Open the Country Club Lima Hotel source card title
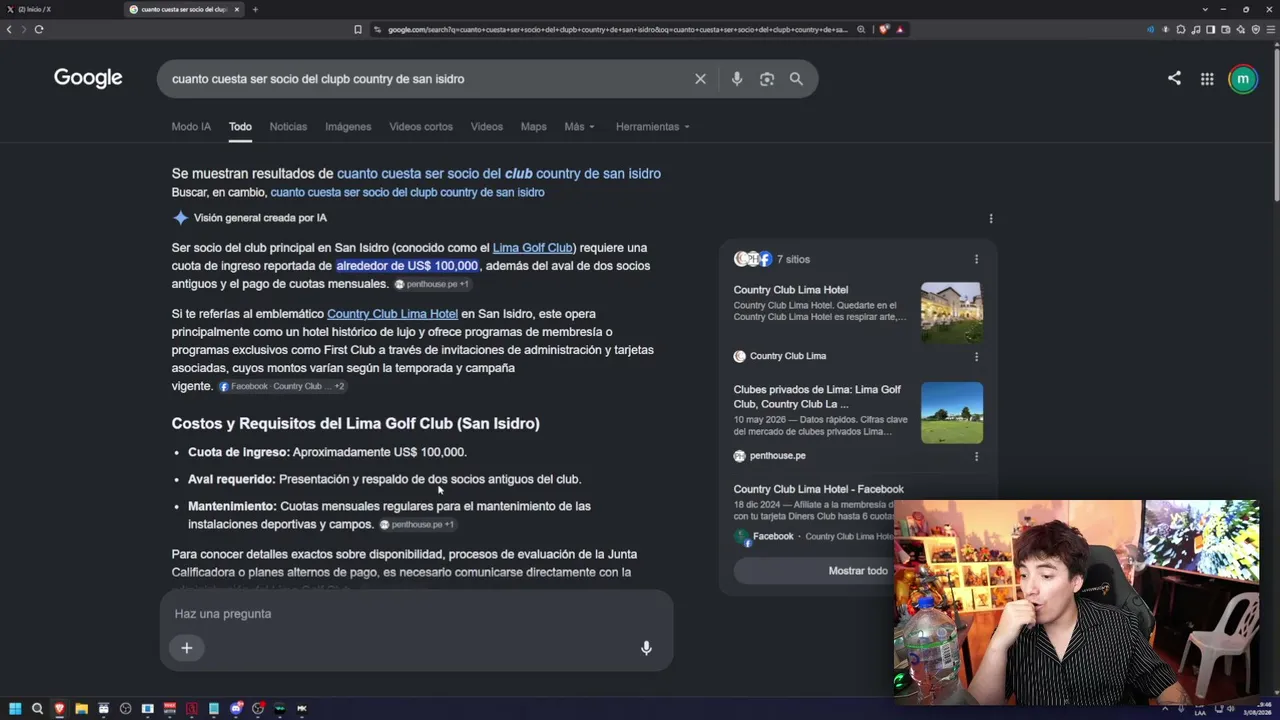The image size is (1280, 720). click(x=791, y=290)
